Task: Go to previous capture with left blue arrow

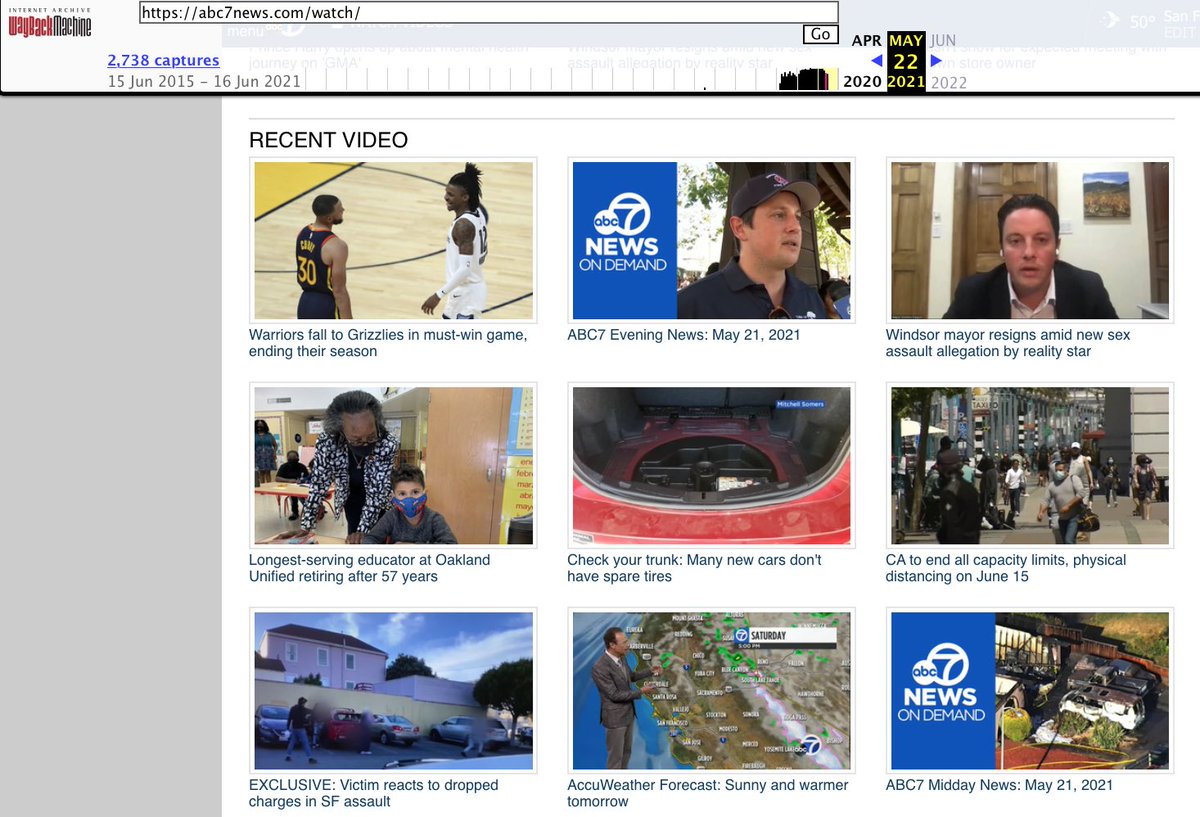Action: click(x=877, y=61)
